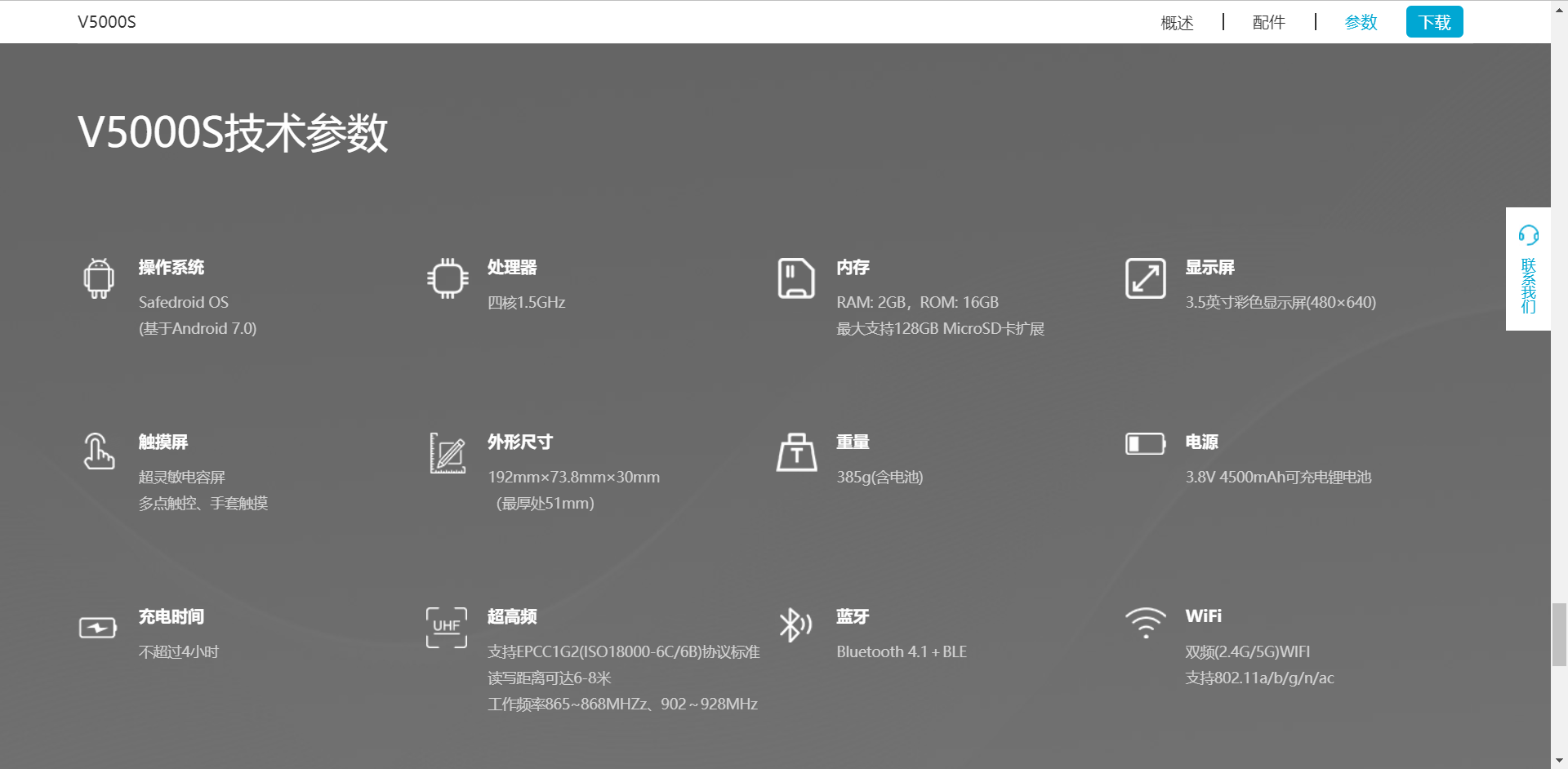The image size is (1568, 769).
Task: Click the V5000S product name in header
Action: (x=107, y=22)
